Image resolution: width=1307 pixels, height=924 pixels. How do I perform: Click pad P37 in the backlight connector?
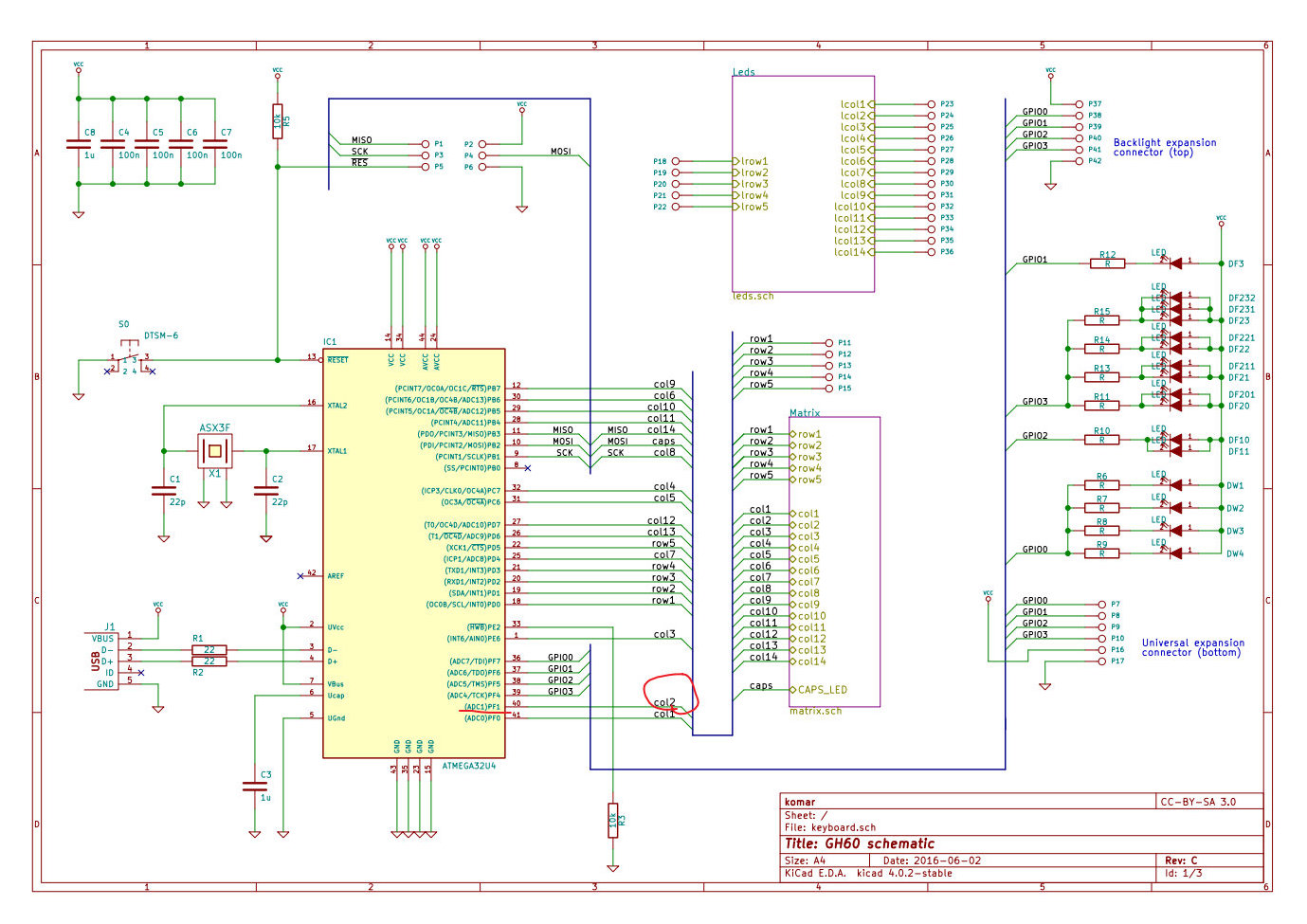[1080, 104]
